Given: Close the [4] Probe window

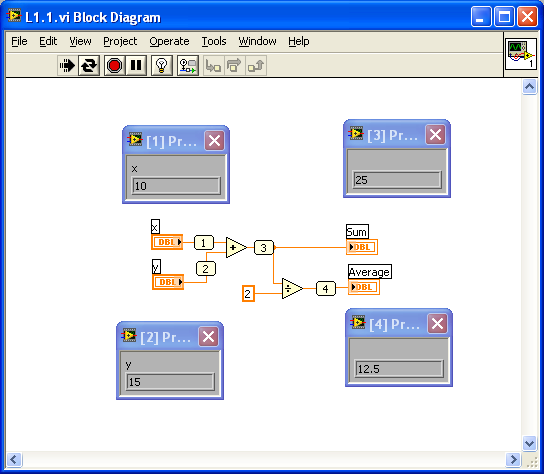Looking at the screenshot, I should click(437, 324).
